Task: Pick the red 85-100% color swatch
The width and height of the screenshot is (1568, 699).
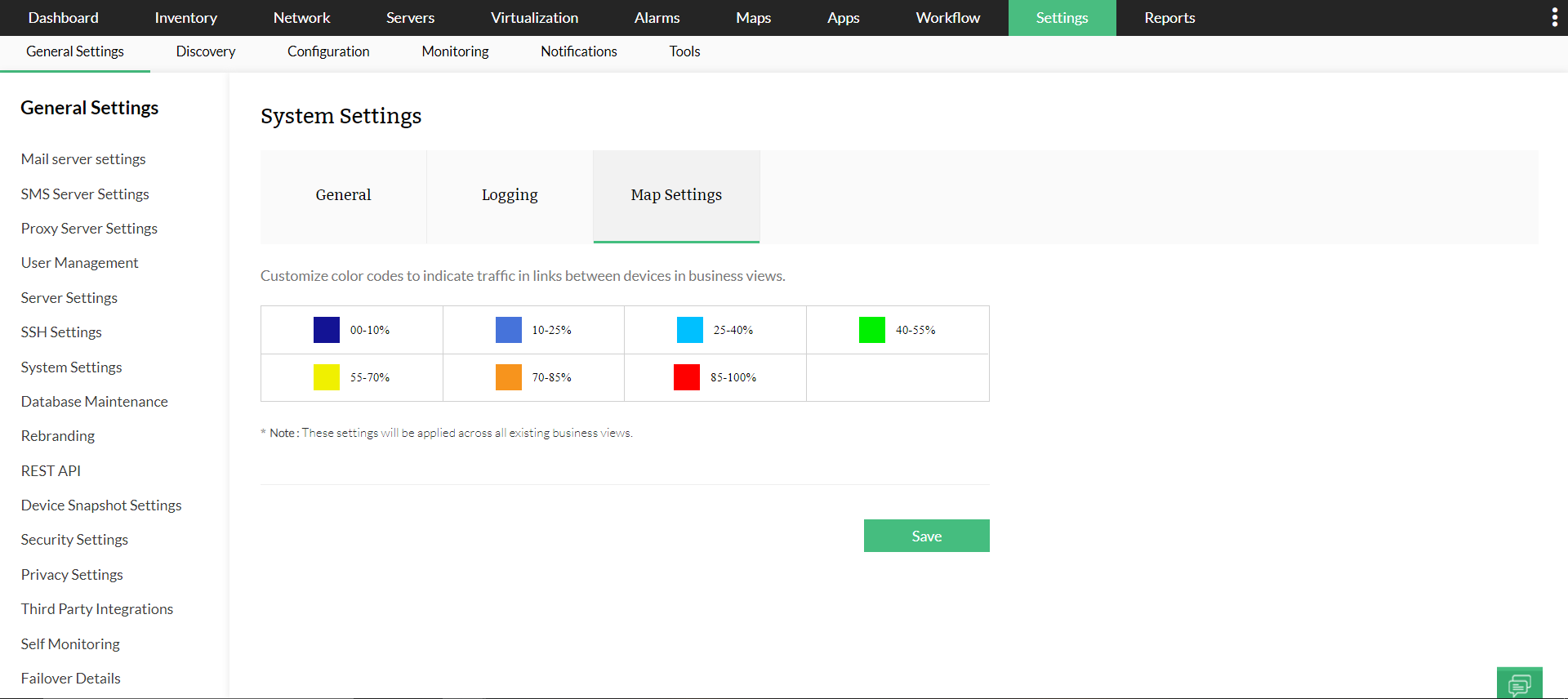Action: 687,377
